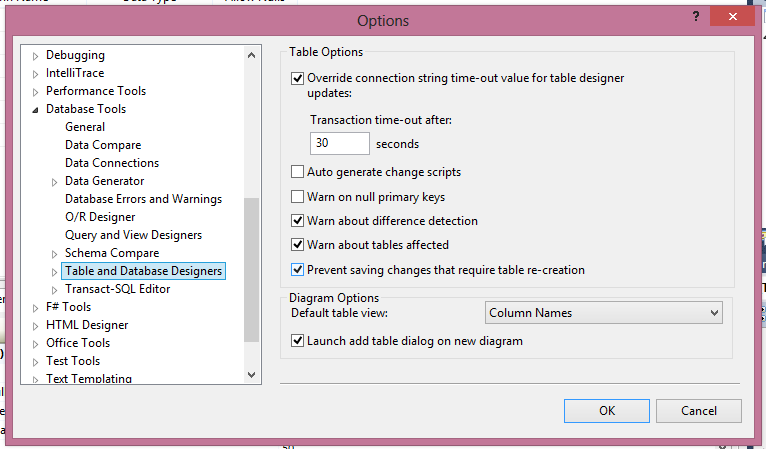The width and height of the screenshot is (766, 449).
Task: Select Data Connections in the tree
Action: point(112,163)
